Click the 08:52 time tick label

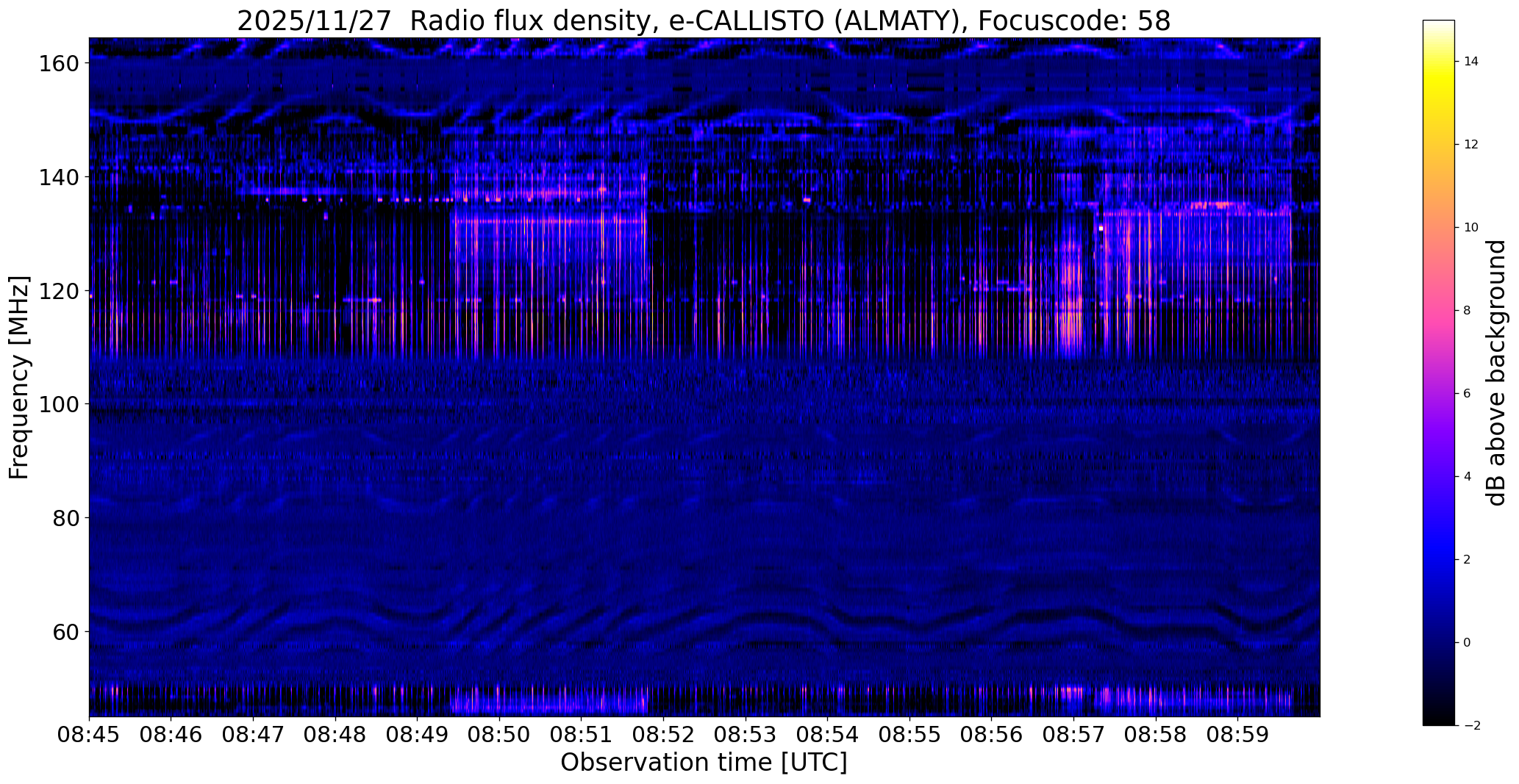[x=663, y=735]
